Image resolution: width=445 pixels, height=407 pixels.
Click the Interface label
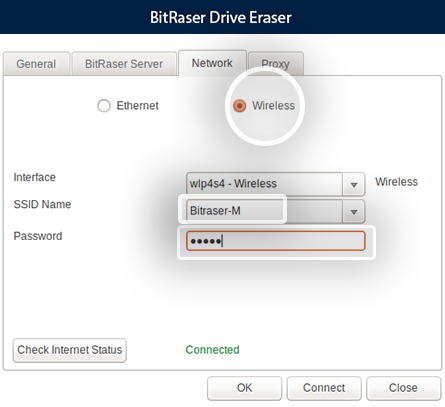(34, 177)
